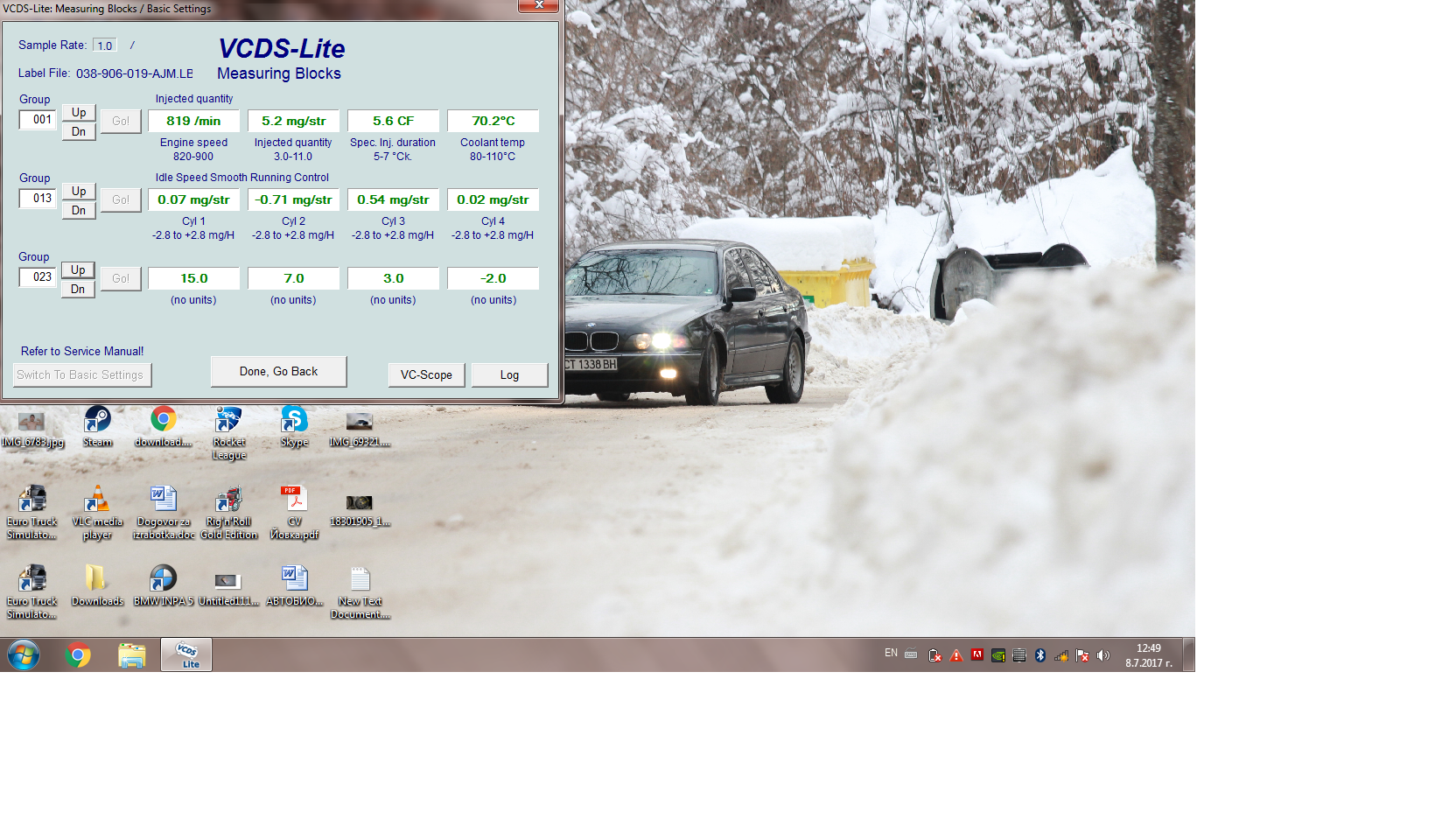
Task: Open the Steam desktop shortcut
Action: pos(97,422)
